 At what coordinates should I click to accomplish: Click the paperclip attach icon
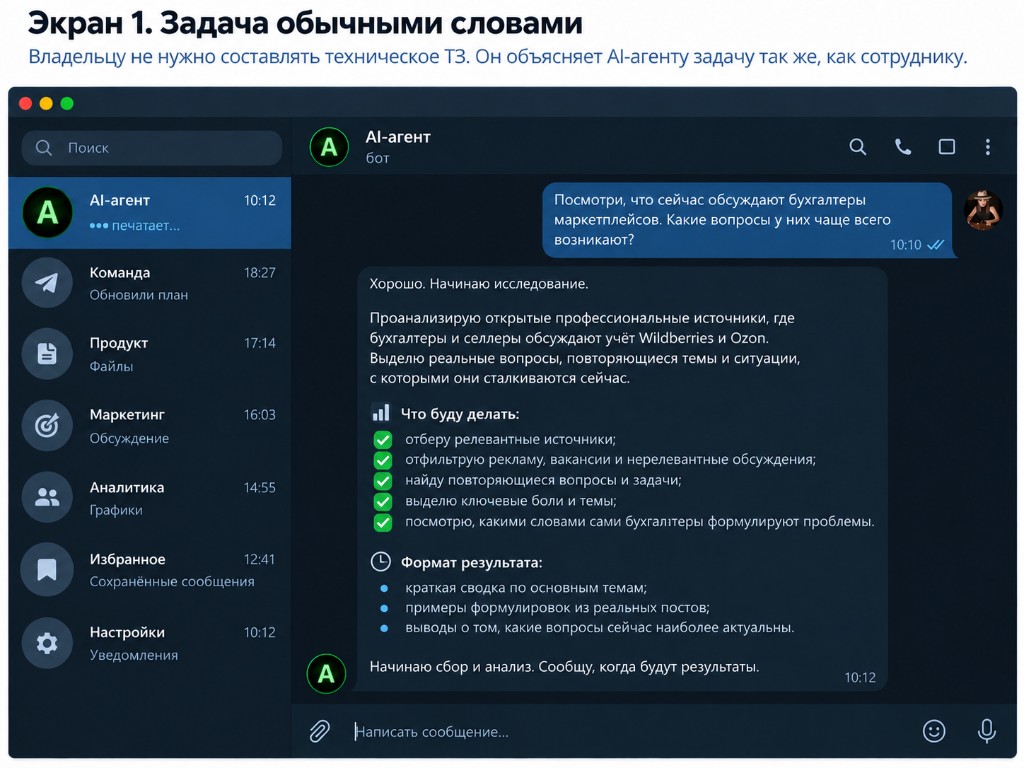(319, 731)
